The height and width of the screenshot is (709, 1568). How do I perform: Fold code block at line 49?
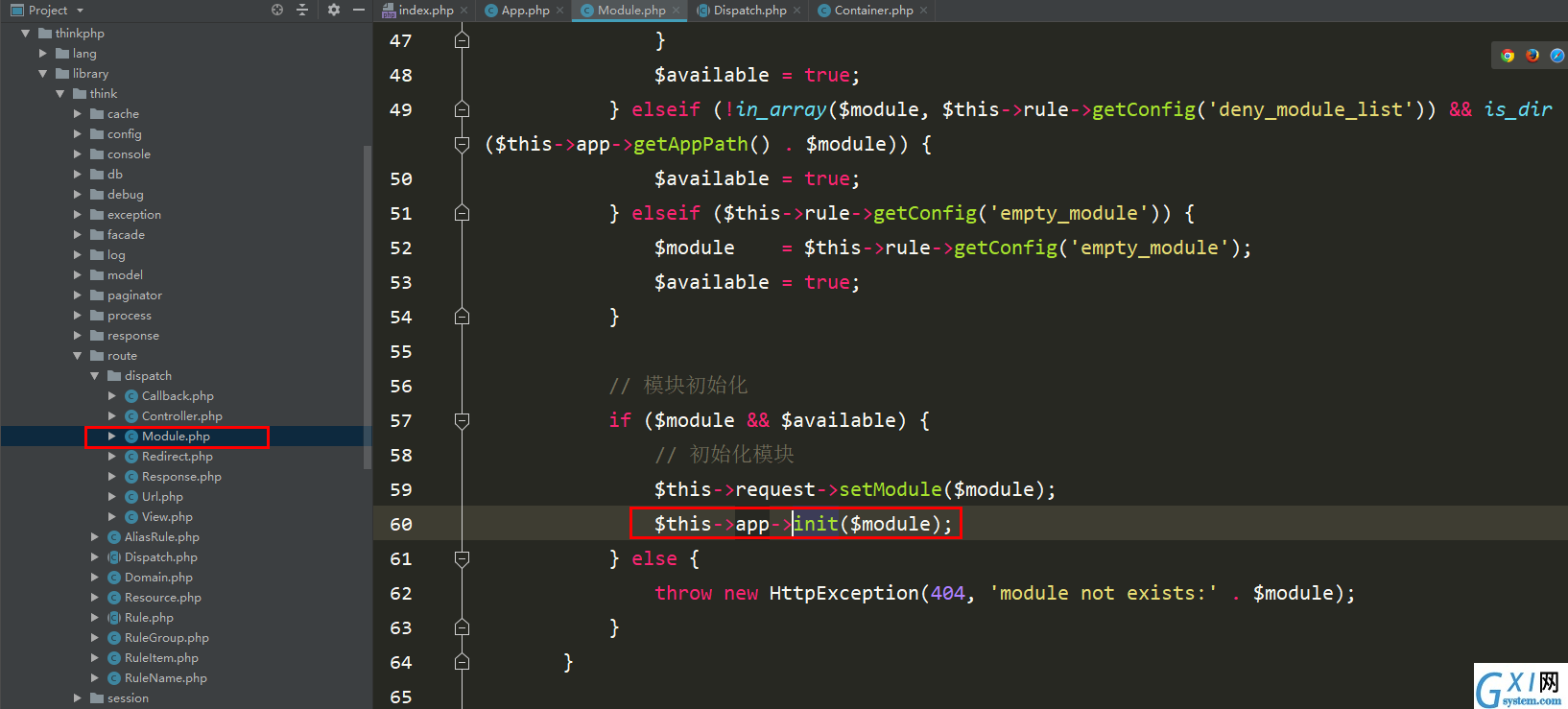coord(462,109)
